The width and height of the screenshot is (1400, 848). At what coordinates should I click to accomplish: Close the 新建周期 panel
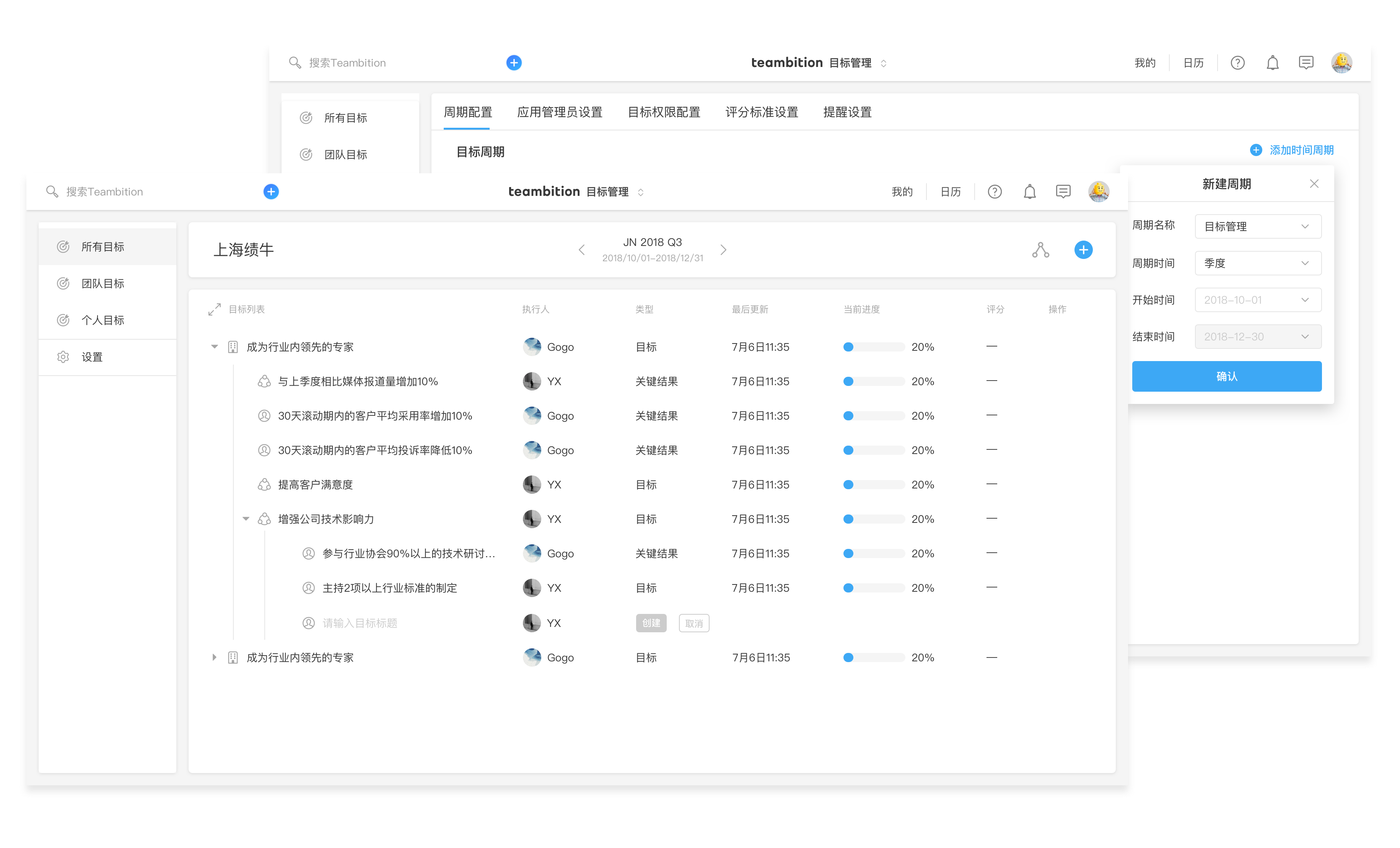(x=1314, y=184)
